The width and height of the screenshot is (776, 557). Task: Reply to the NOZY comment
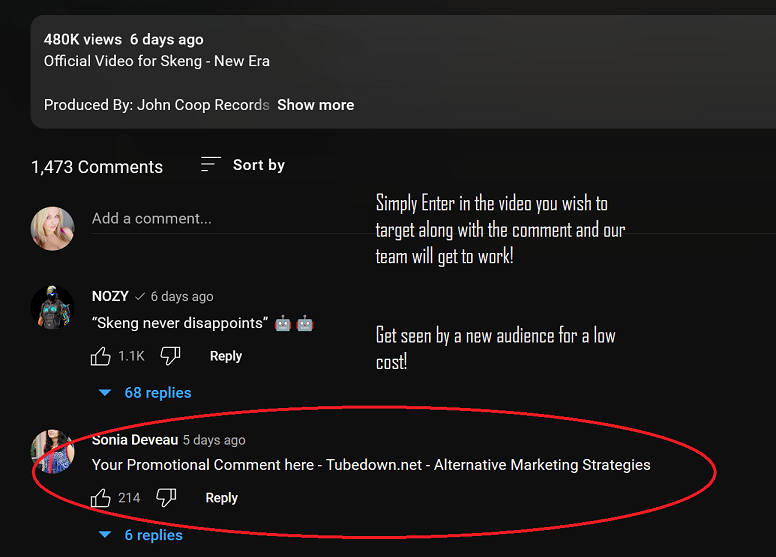click(226, 356)
